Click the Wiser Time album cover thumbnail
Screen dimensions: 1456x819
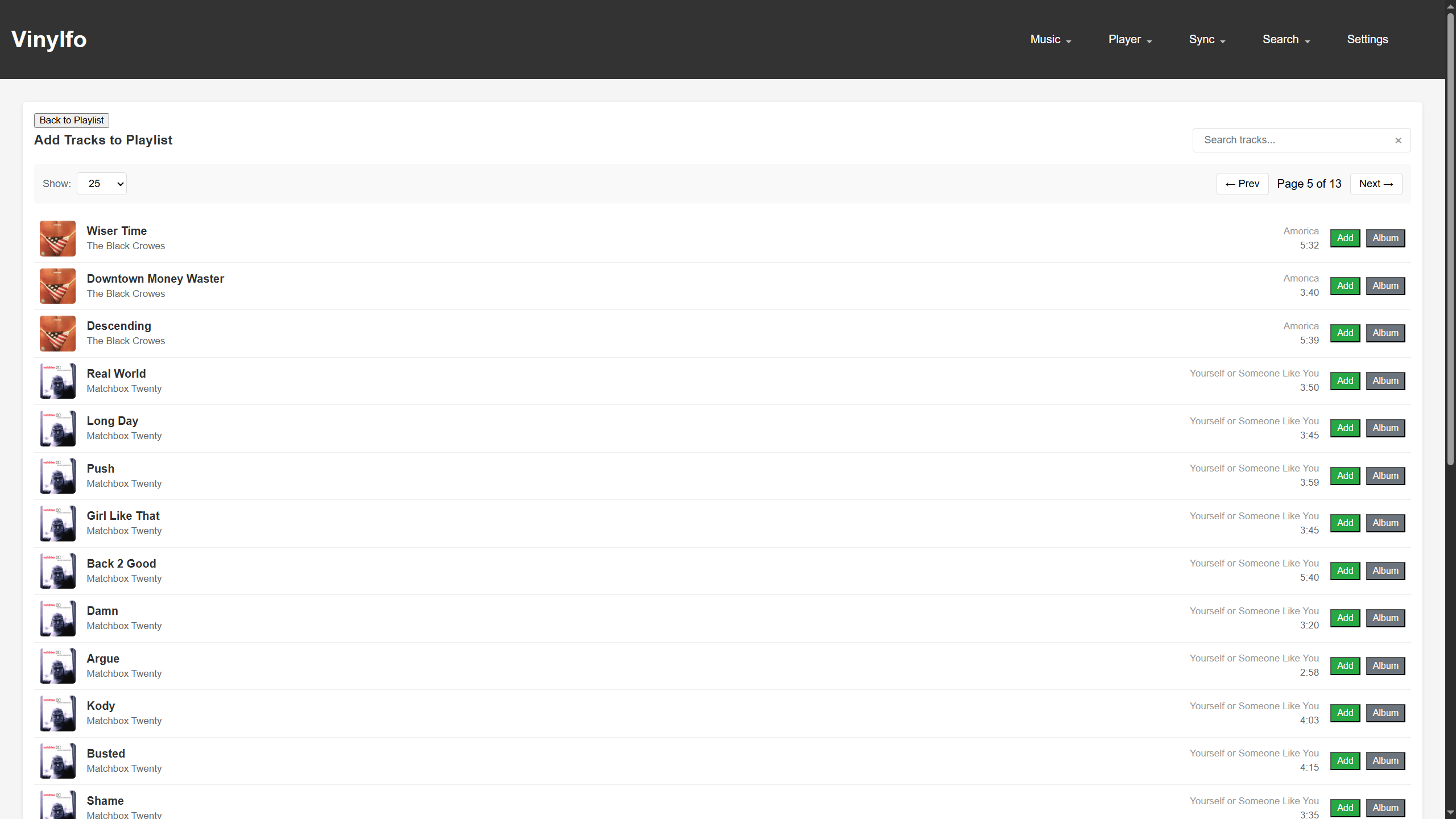(57, 238)
